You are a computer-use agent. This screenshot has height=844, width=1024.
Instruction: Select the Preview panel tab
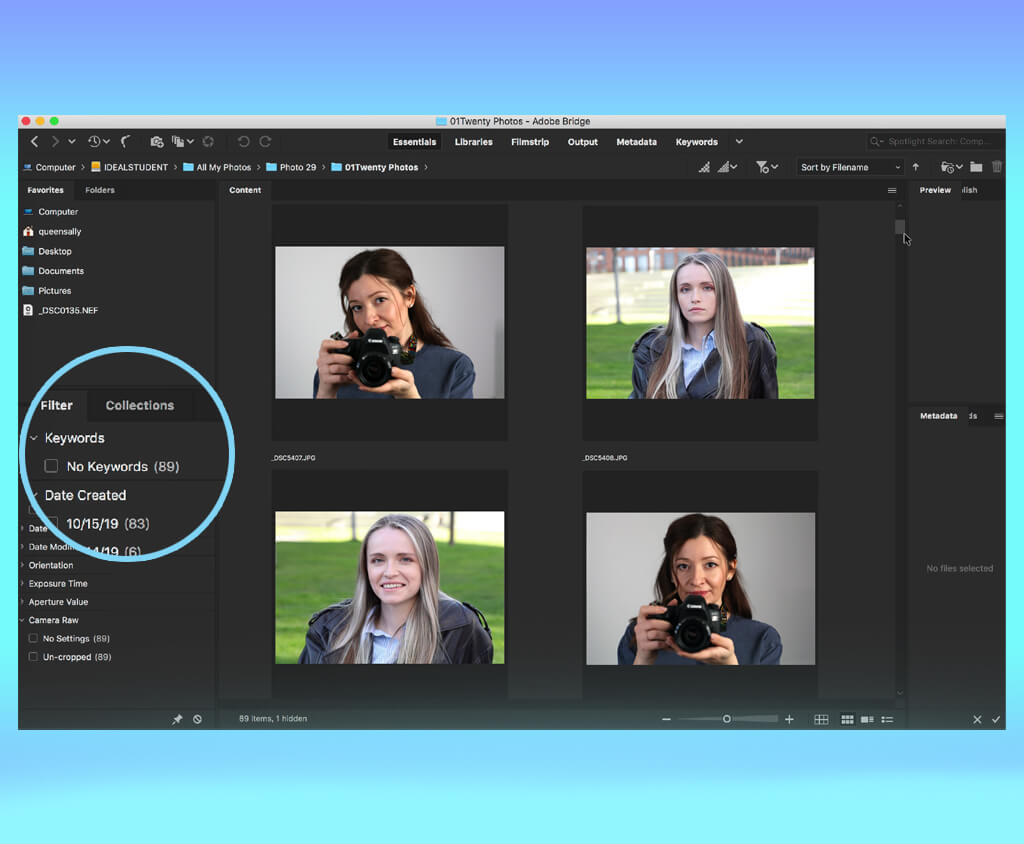pos(935,190)
